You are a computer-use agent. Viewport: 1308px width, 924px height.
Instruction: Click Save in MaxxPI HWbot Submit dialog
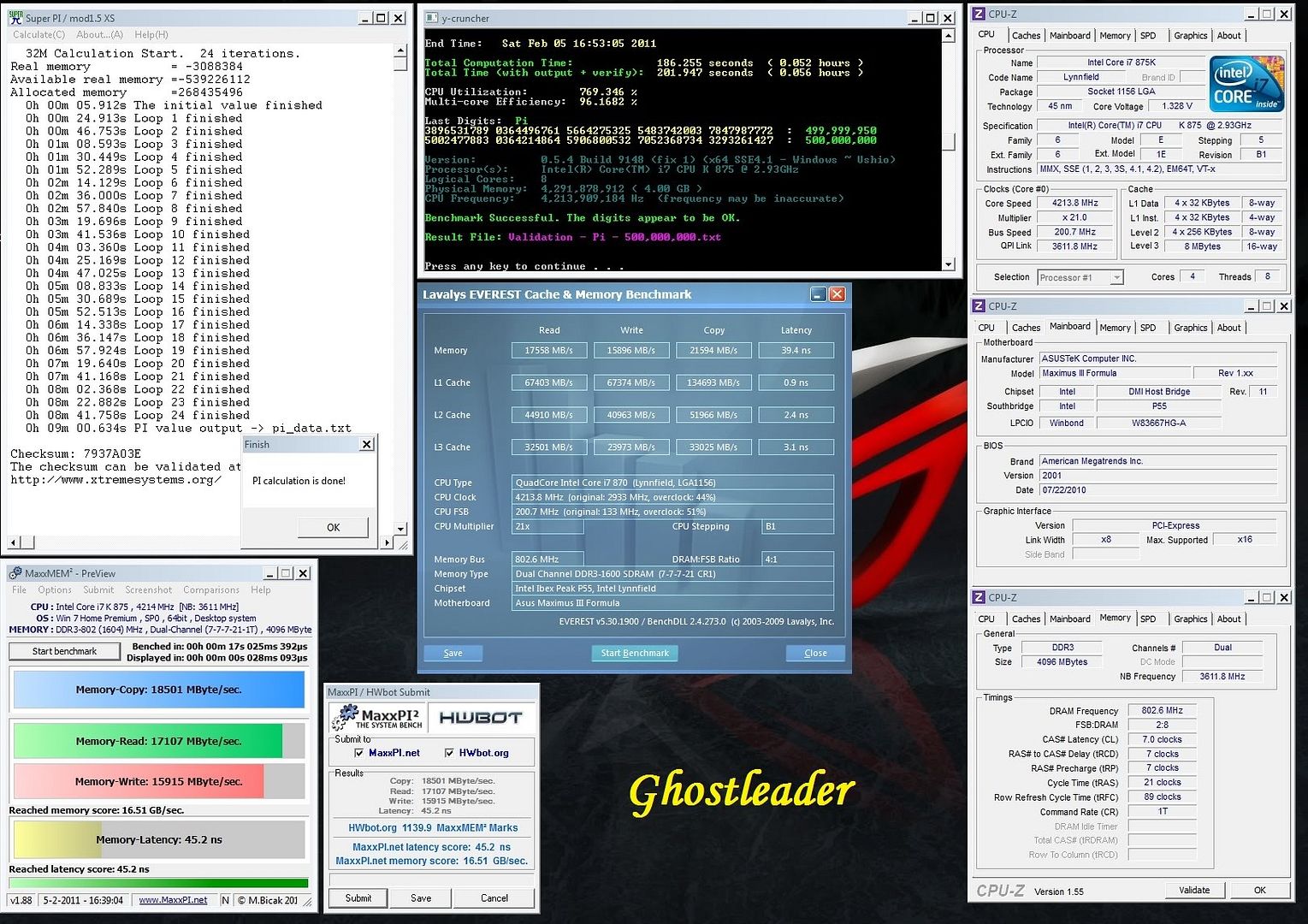(421, 898)
